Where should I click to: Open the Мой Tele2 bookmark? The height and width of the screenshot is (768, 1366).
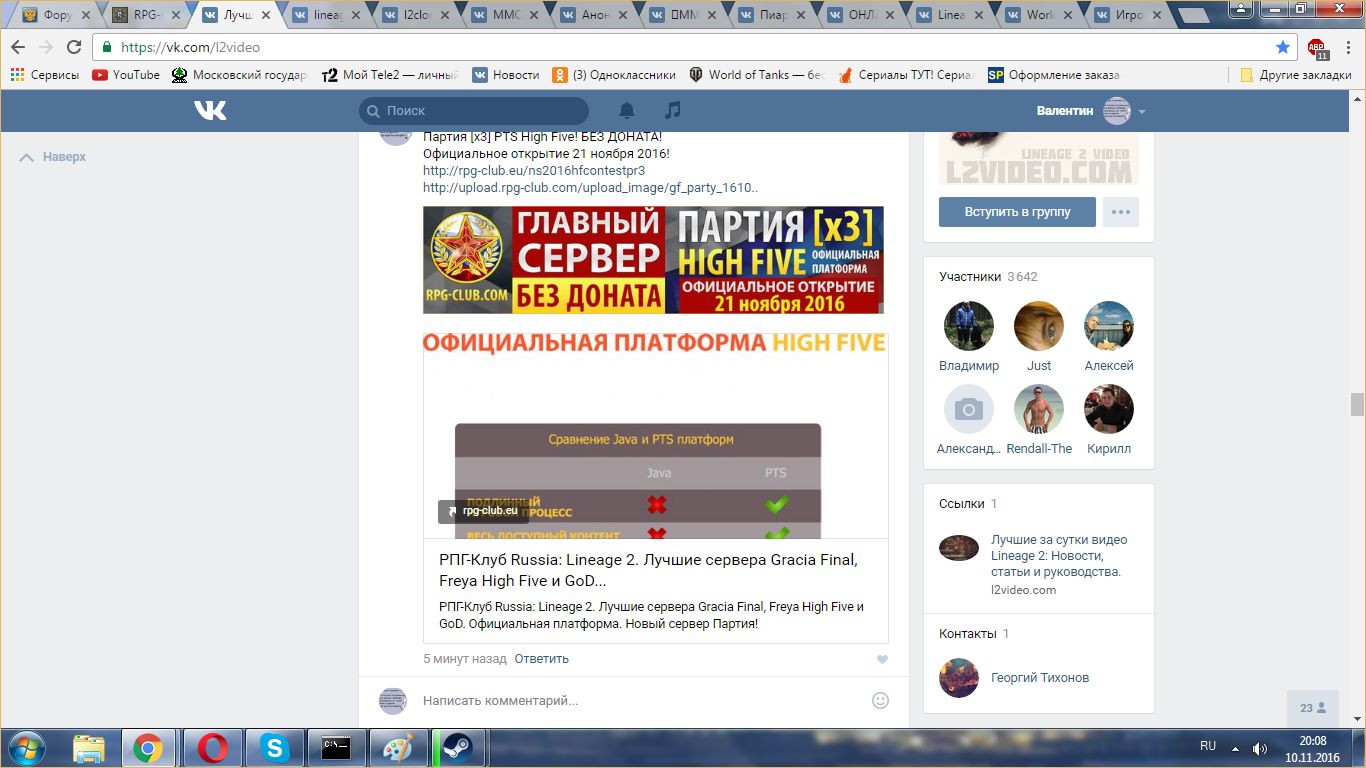(391, 75)
